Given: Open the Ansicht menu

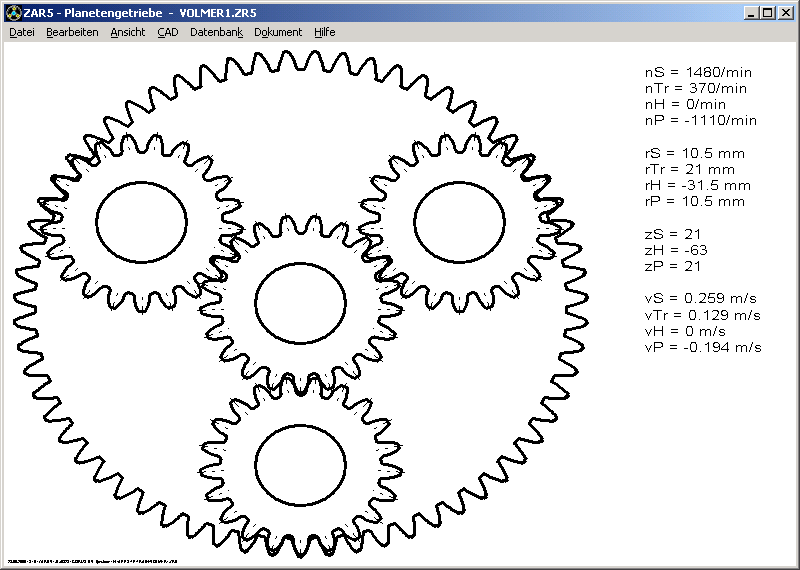Looking at the screenshot, I should (x=128, y=32).
